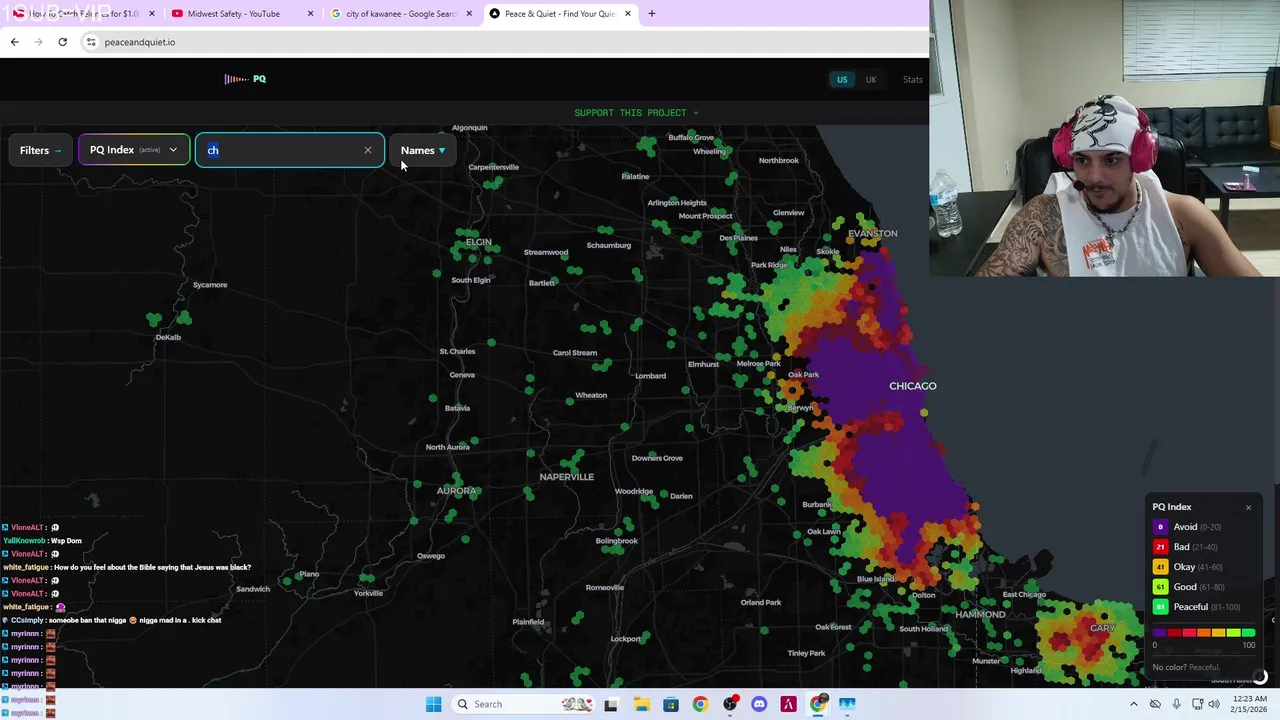Viewport: 1280px width, 720px height.
Task: Click the Oak Park map label
Action: [803, 375]
